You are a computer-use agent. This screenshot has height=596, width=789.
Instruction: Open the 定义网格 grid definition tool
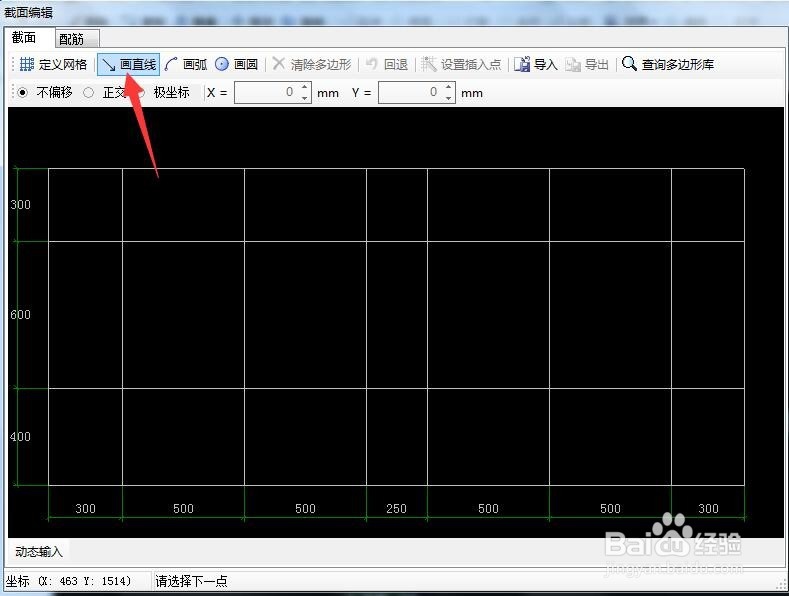click(x=53, y=64)
